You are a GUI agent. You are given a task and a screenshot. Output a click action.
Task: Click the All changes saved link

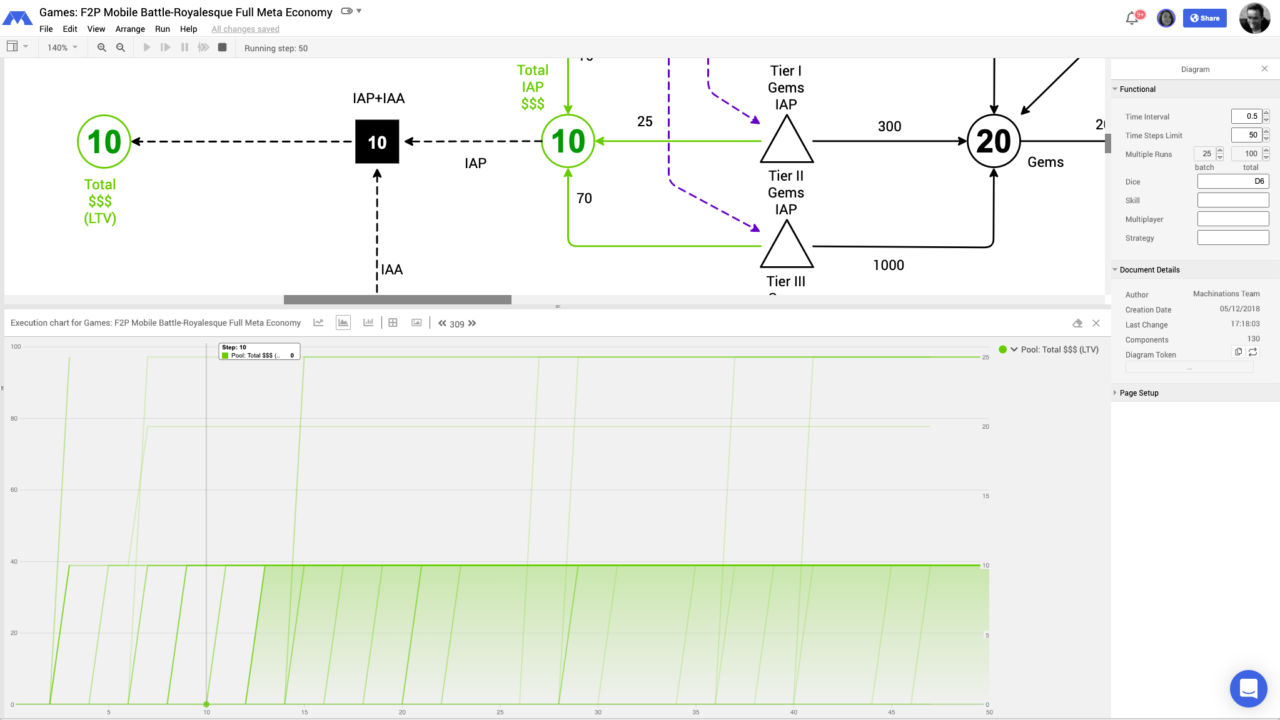tap(245, 29)
